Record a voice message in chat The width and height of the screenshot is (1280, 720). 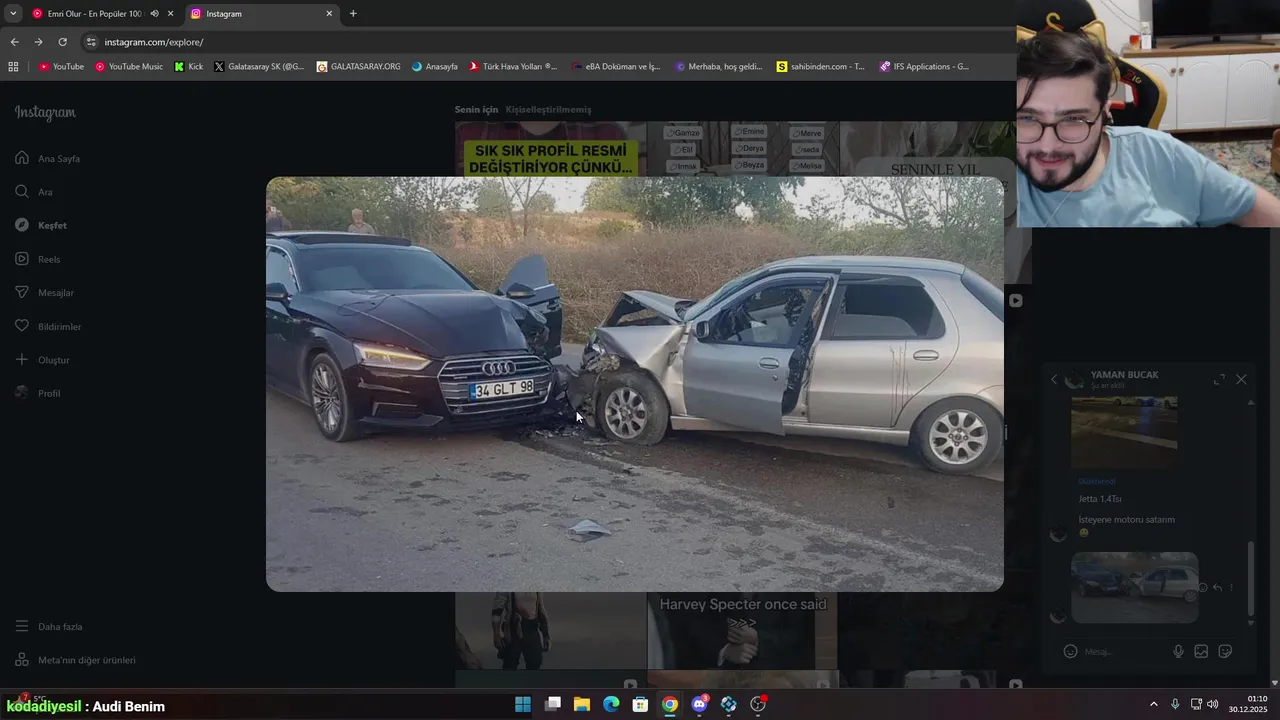(x=1178, y=651)
